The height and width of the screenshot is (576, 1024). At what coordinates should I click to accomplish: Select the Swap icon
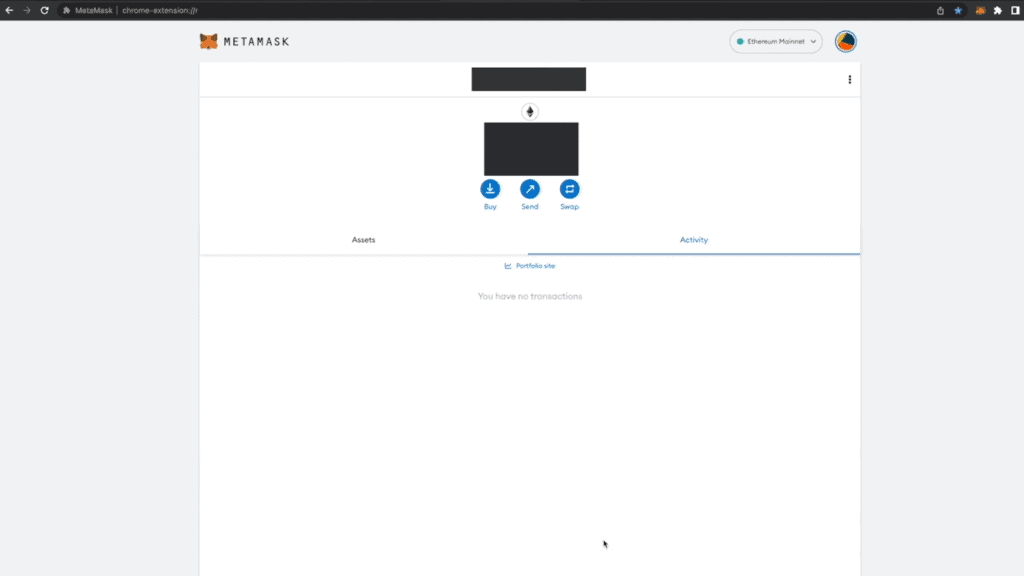pos(569,189)
